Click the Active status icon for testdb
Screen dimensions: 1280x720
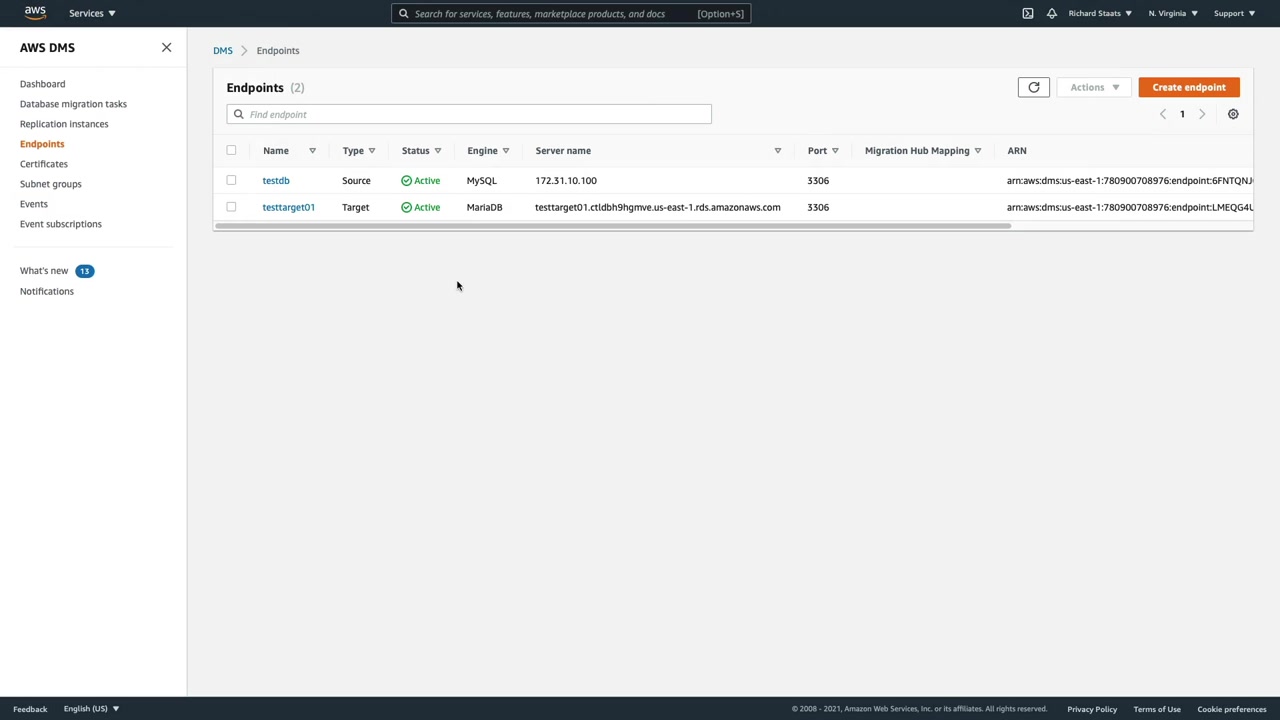point(406,181)
